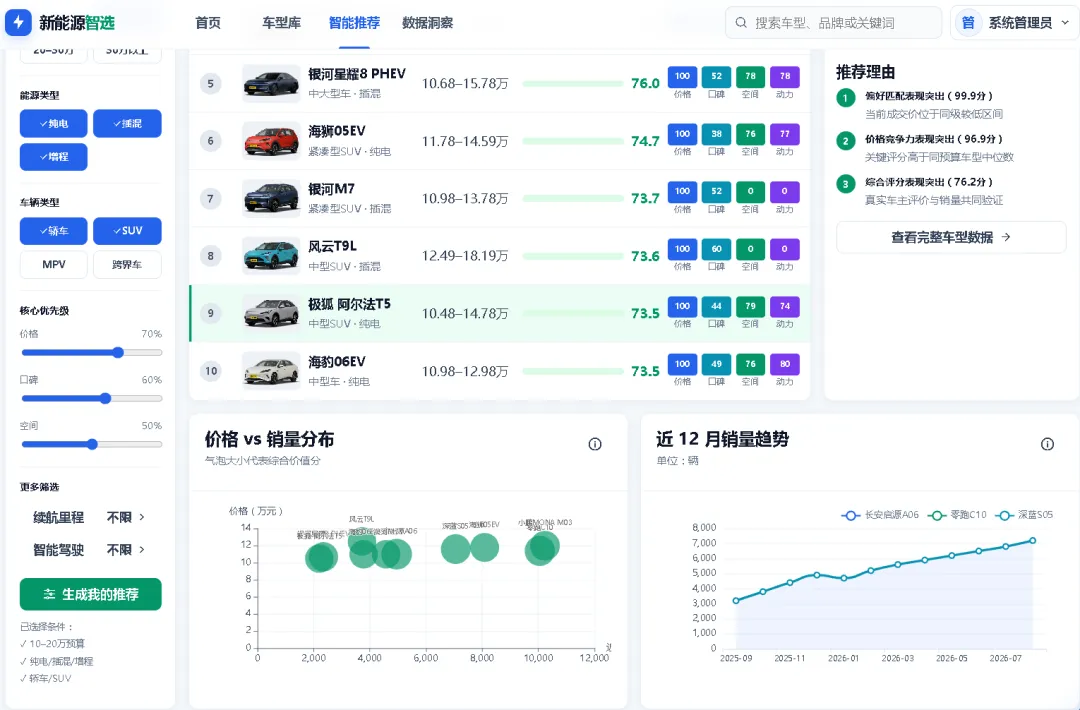Click reason number 1 green circle
The image size is (1080, 710).
(x=846, y=98)
